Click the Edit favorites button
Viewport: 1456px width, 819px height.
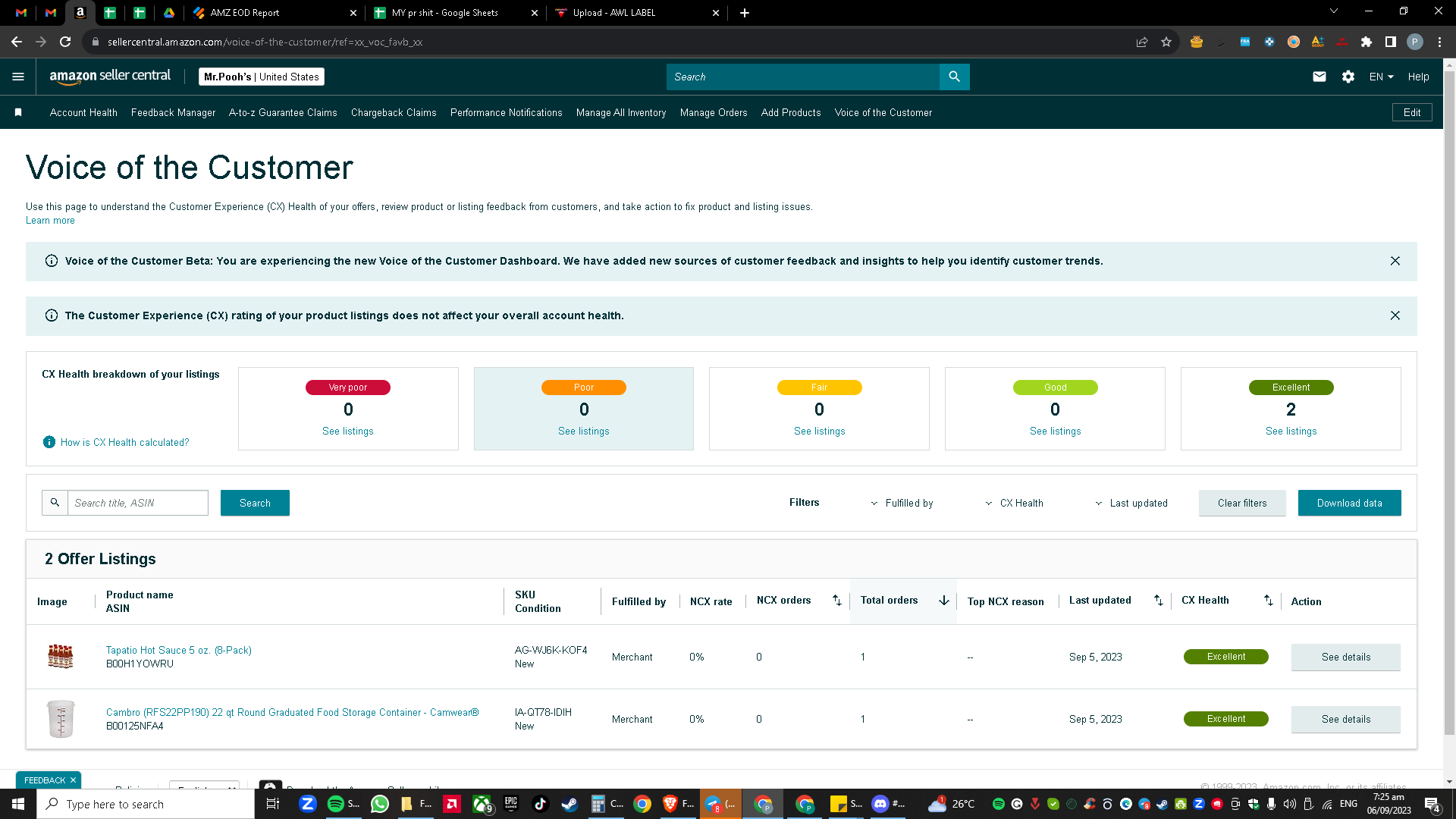pyautogui.click(x=1412, y=112)
